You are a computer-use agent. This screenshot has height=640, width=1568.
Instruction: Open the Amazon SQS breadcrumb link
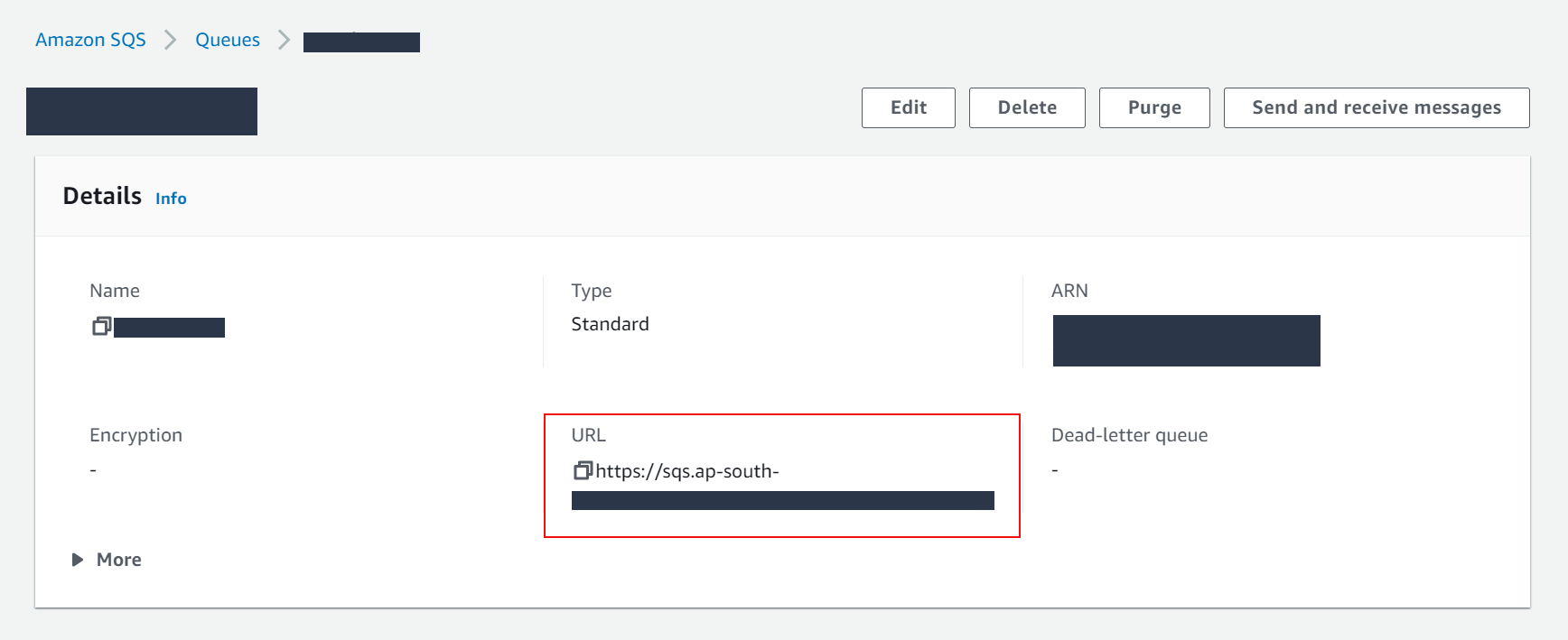coord(90,40)
